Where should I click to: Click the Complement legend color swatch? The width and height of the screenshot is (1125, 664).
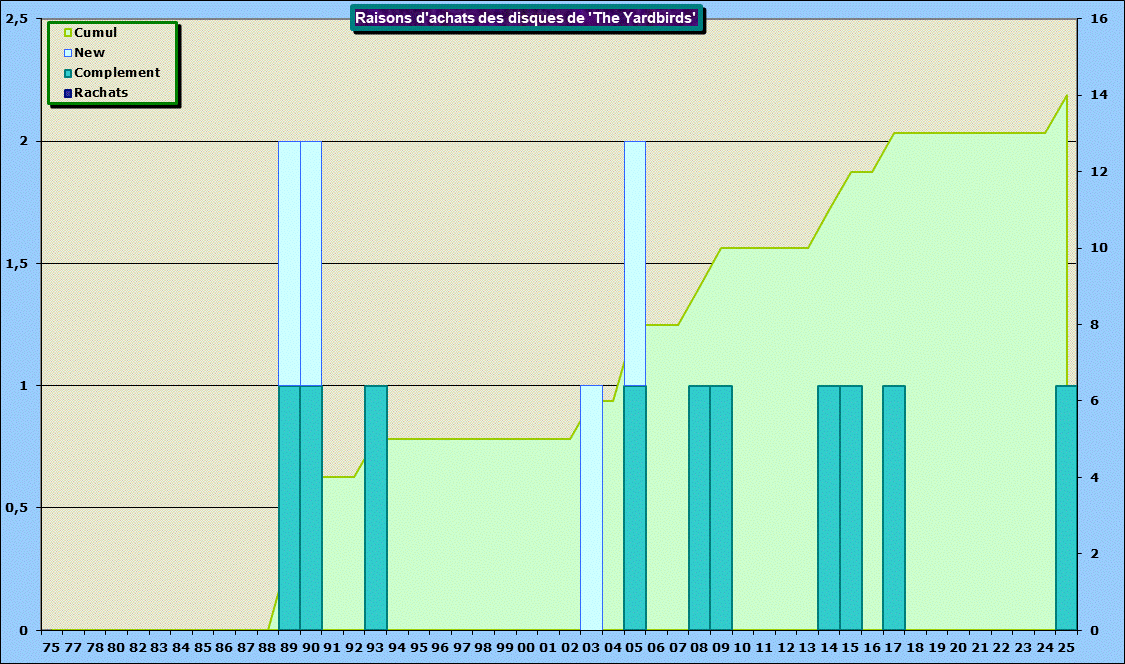pos(68,73)
